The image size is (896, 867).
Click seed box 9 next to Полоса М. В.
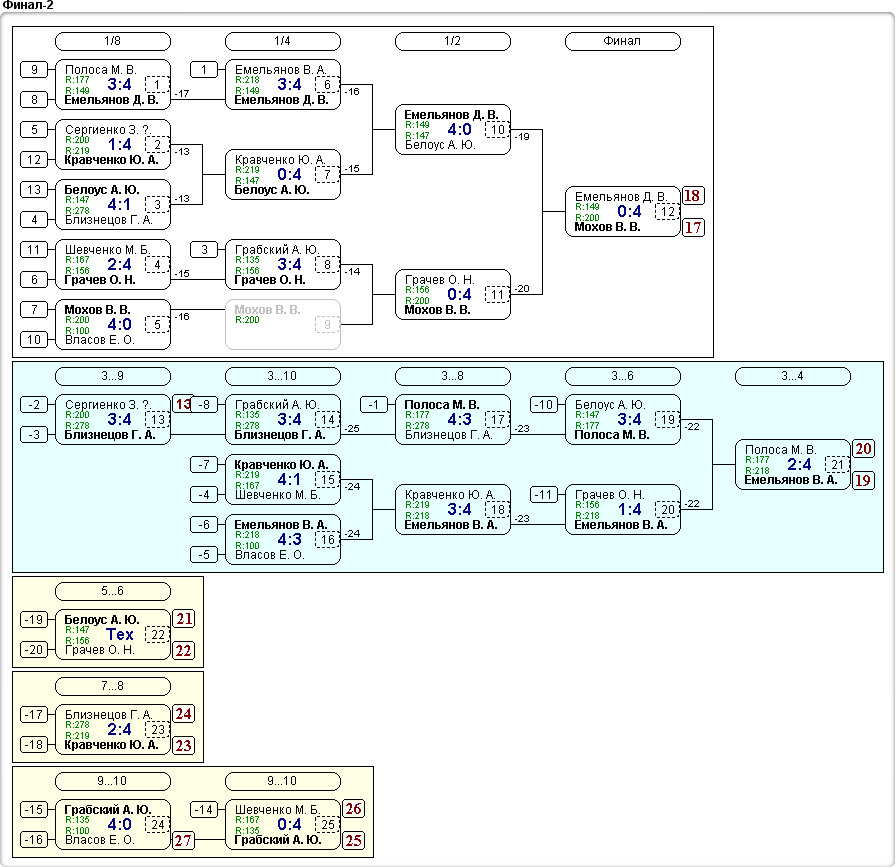(34, 69)
